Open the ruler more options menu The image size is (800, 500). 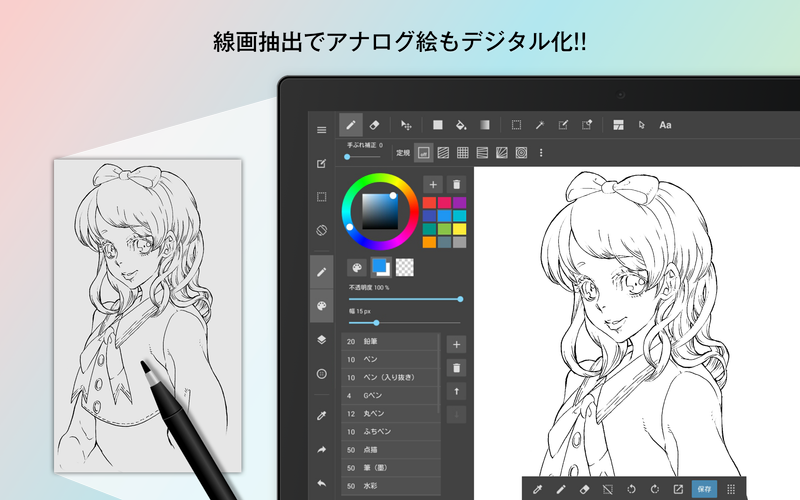[541, 153]
